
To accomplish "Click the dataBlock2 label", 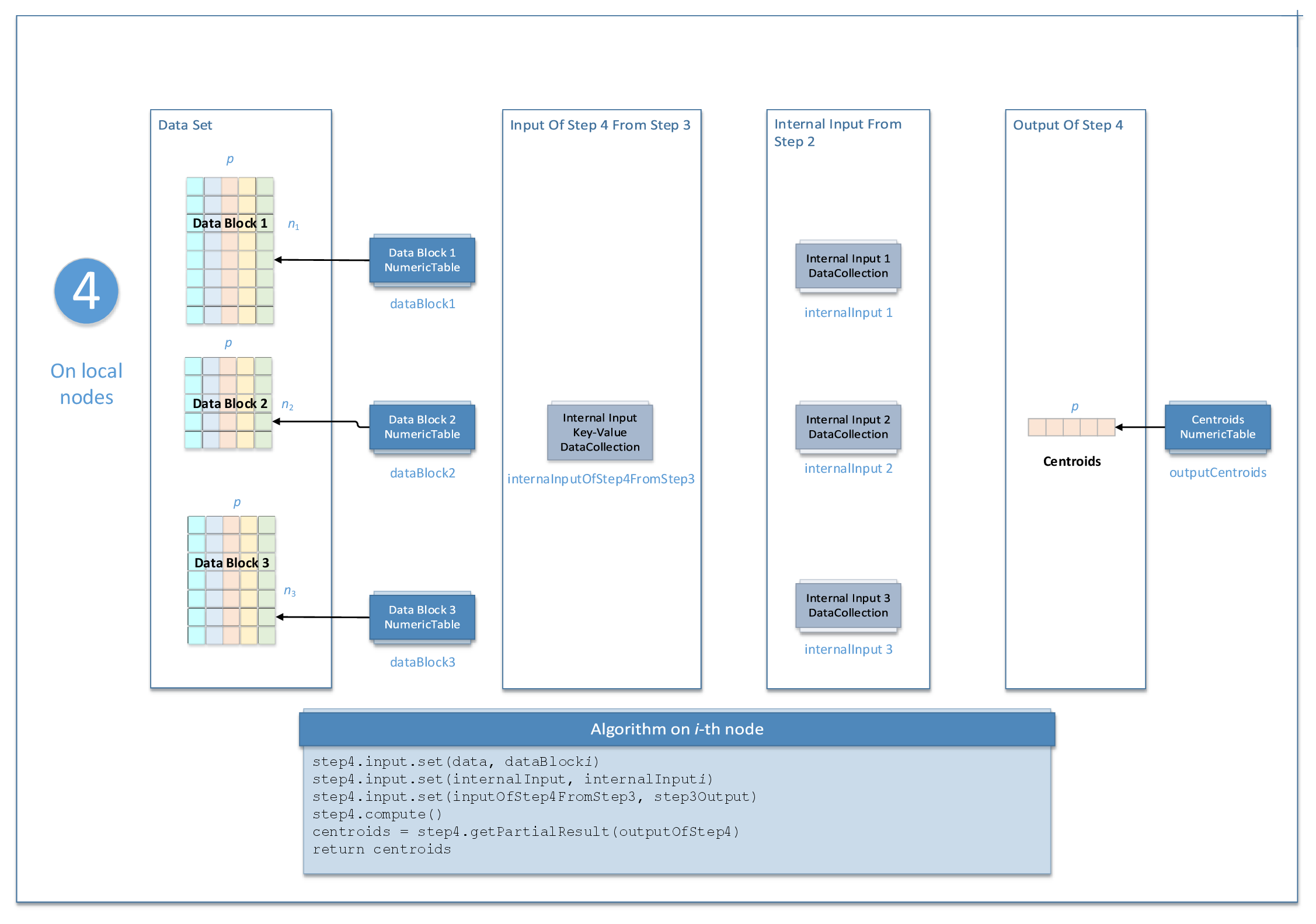I will 422,473.
